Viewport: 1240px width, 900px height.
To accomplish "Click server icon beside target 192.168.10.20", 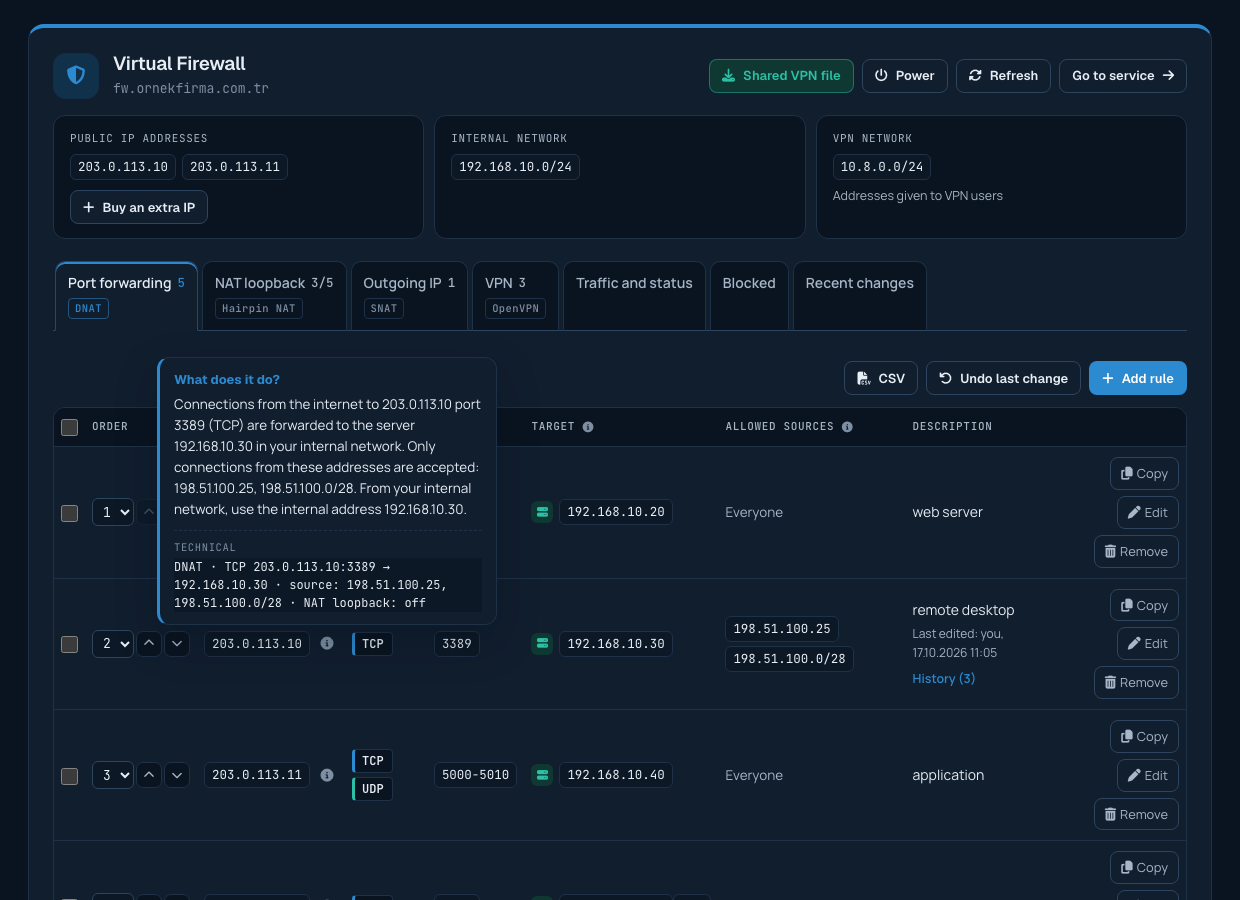I will pyautogui.click(x=542, y=512).
